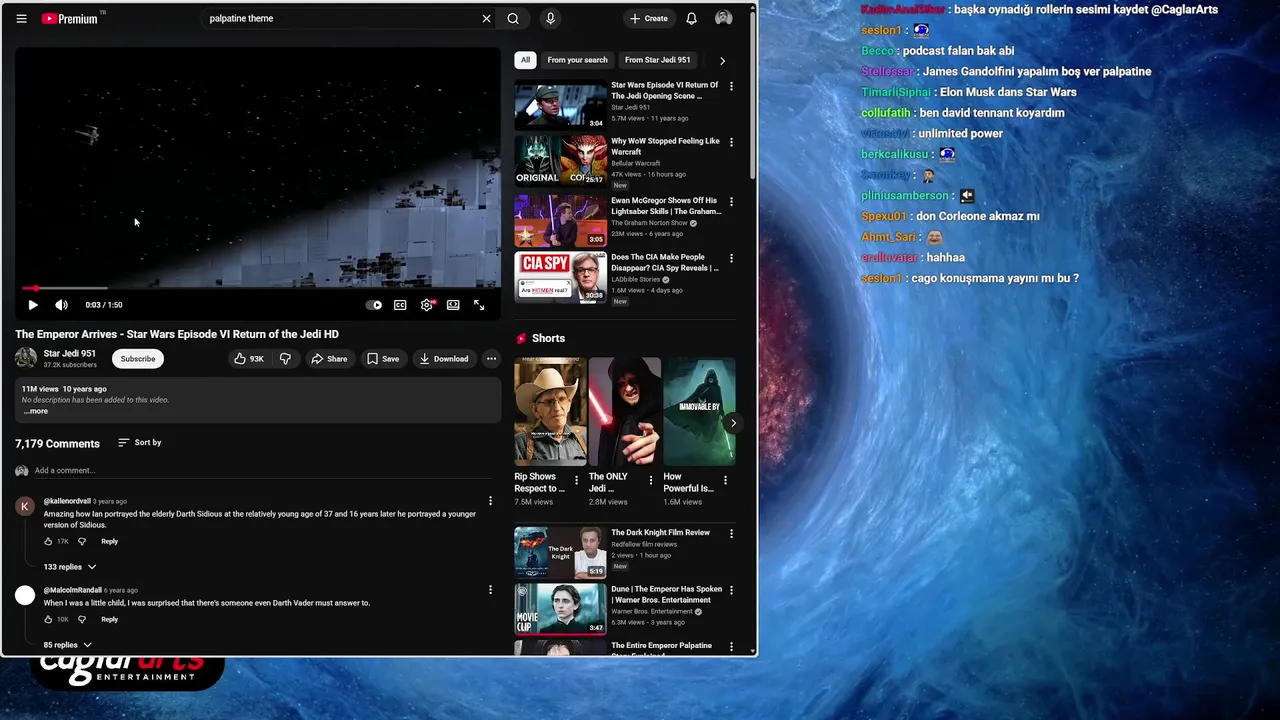The image size is (1280, 720).
Task: Open options for Star Wars opening scene video
Action: 731,87
